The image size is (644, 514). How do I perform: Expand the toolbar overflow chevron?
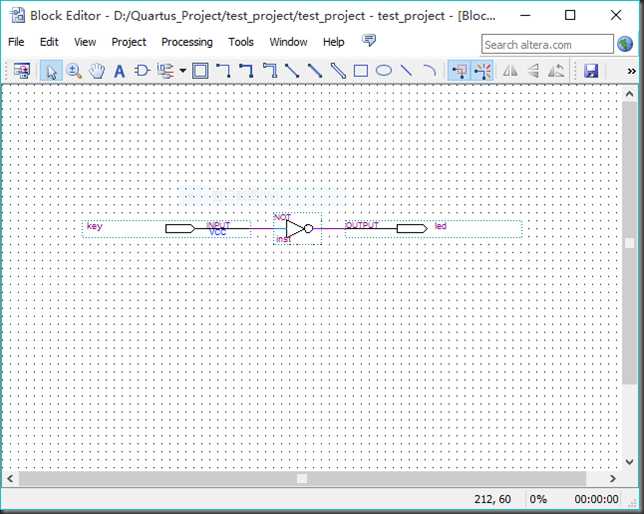632,71
